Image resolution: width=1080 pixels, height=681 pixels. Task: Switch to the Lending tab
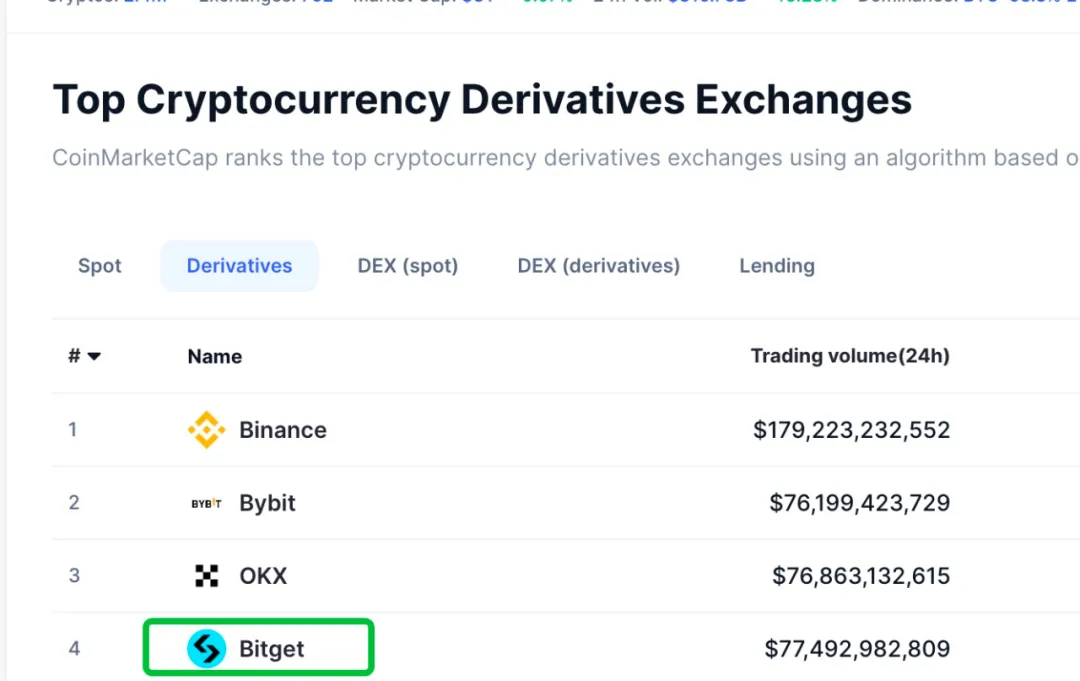(x=777, y=266)
